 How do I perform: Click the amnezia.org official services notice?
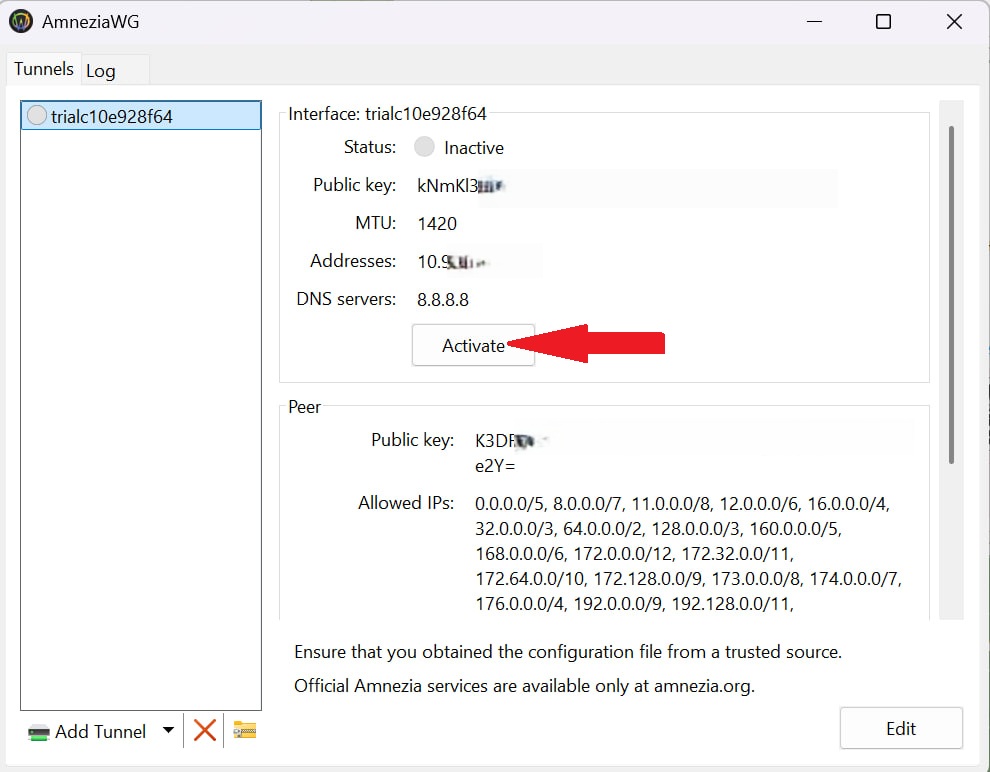(524, 686)
